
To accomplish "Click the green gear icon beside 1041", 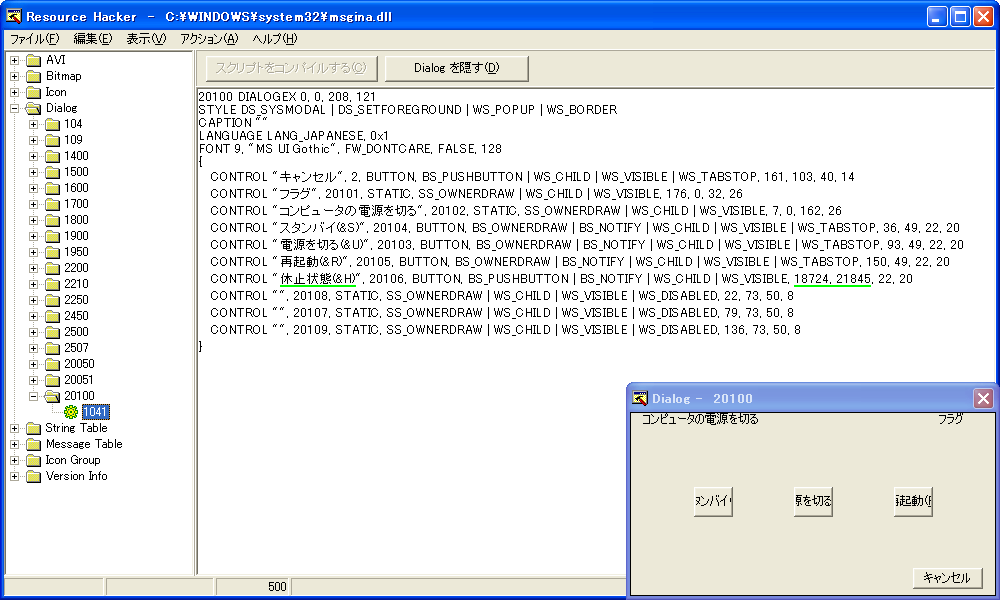I will click(x=71, y=412).
